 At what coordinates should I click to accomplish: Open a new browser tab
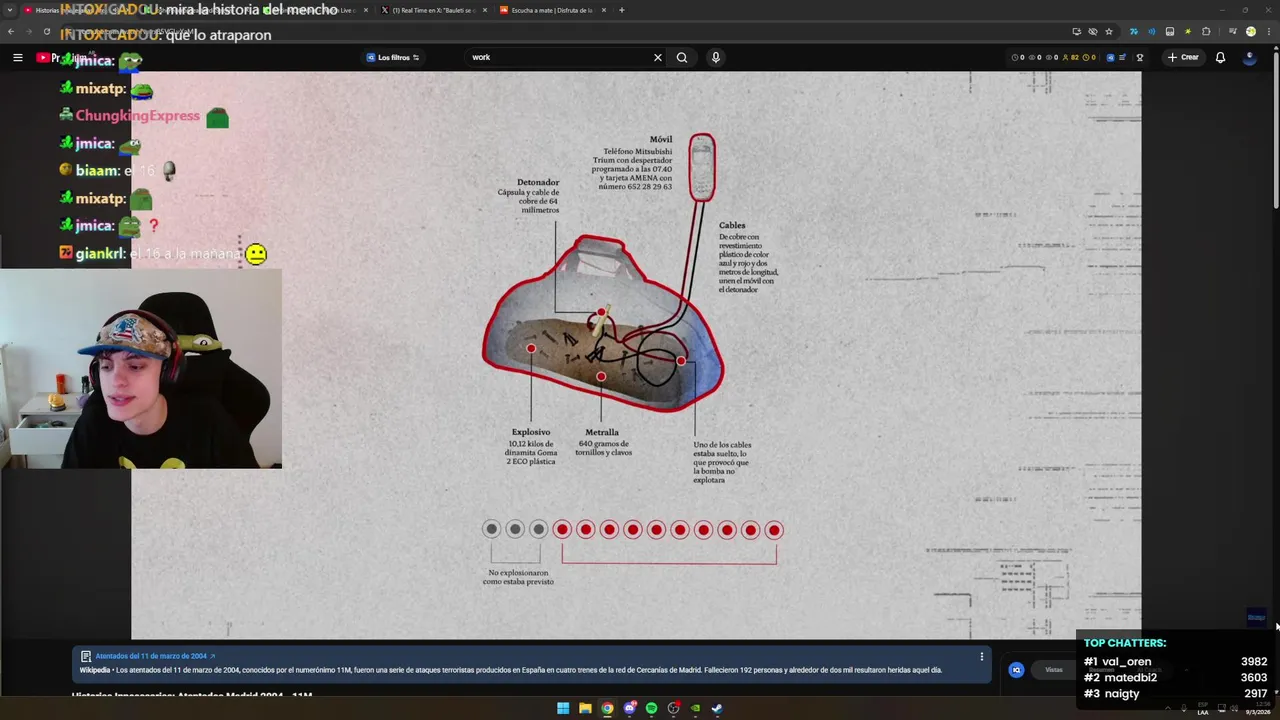pos(621,10)
